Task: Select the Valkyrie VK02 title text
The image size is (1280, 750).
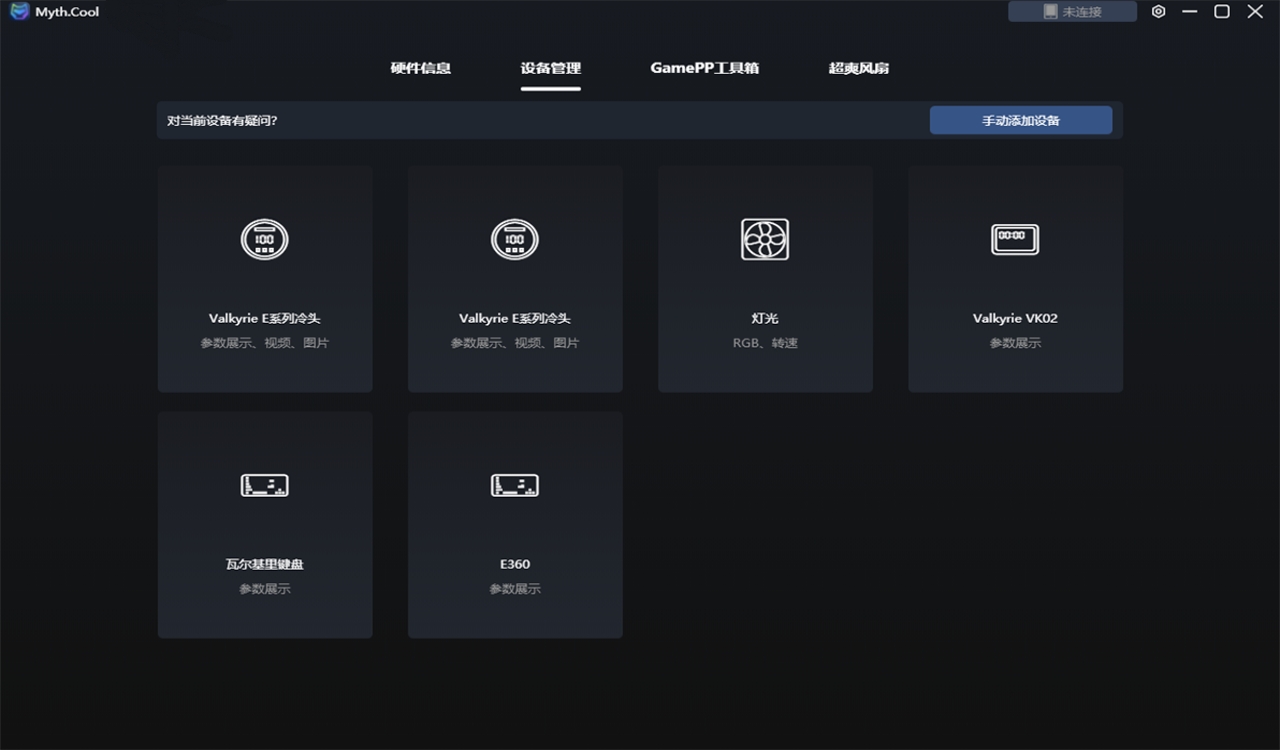Action: (1015, 318)
